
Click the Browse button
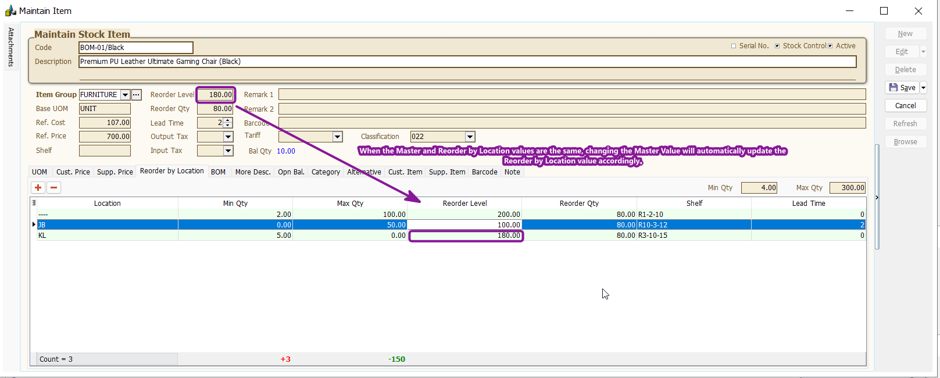coord(905,141)
